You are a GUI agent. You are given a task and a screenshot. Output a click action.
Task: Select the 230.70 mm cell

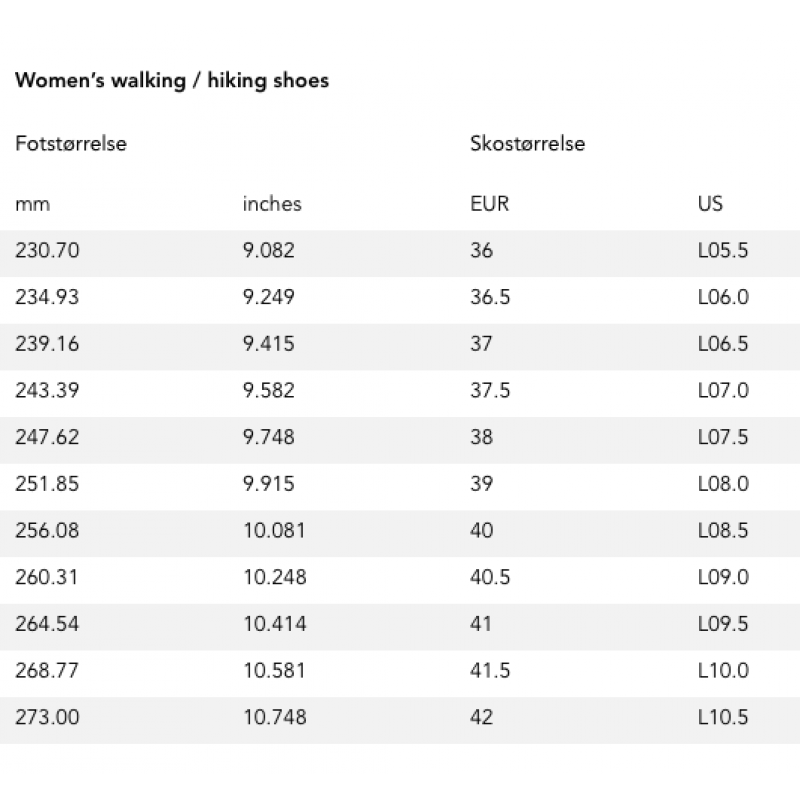click(47, 251)
